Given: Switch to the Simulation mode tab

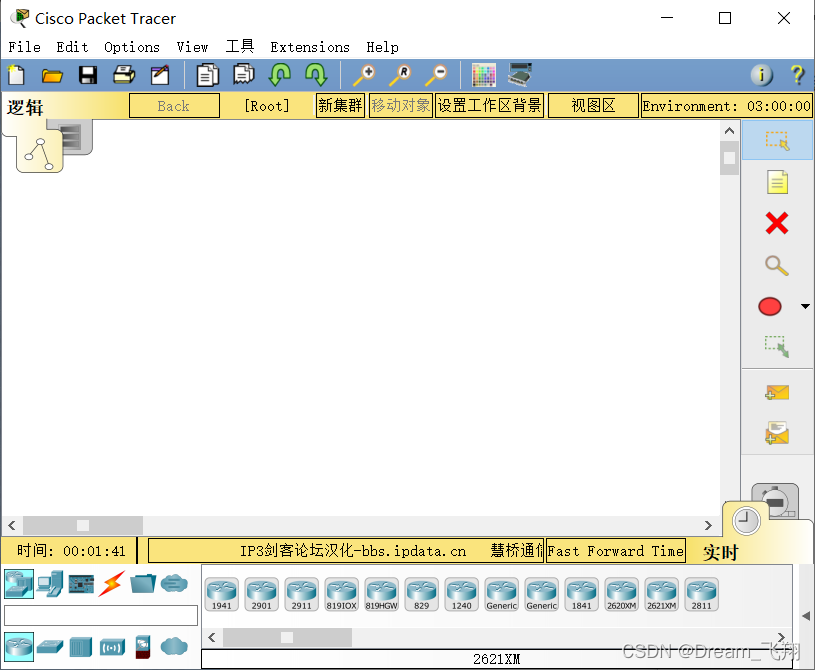Looking at the screenshot, I should tap(776, 500).
